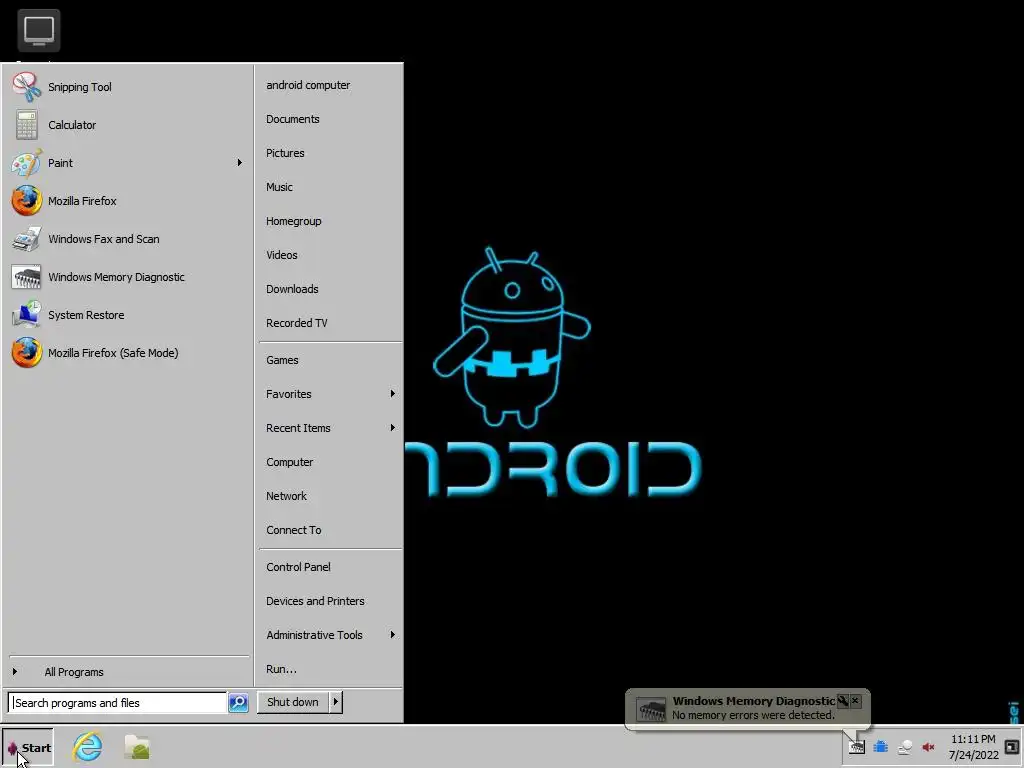Viewport: 1024px width, 768px height.
Task: Open the Videos library
Action: point(281,255)
